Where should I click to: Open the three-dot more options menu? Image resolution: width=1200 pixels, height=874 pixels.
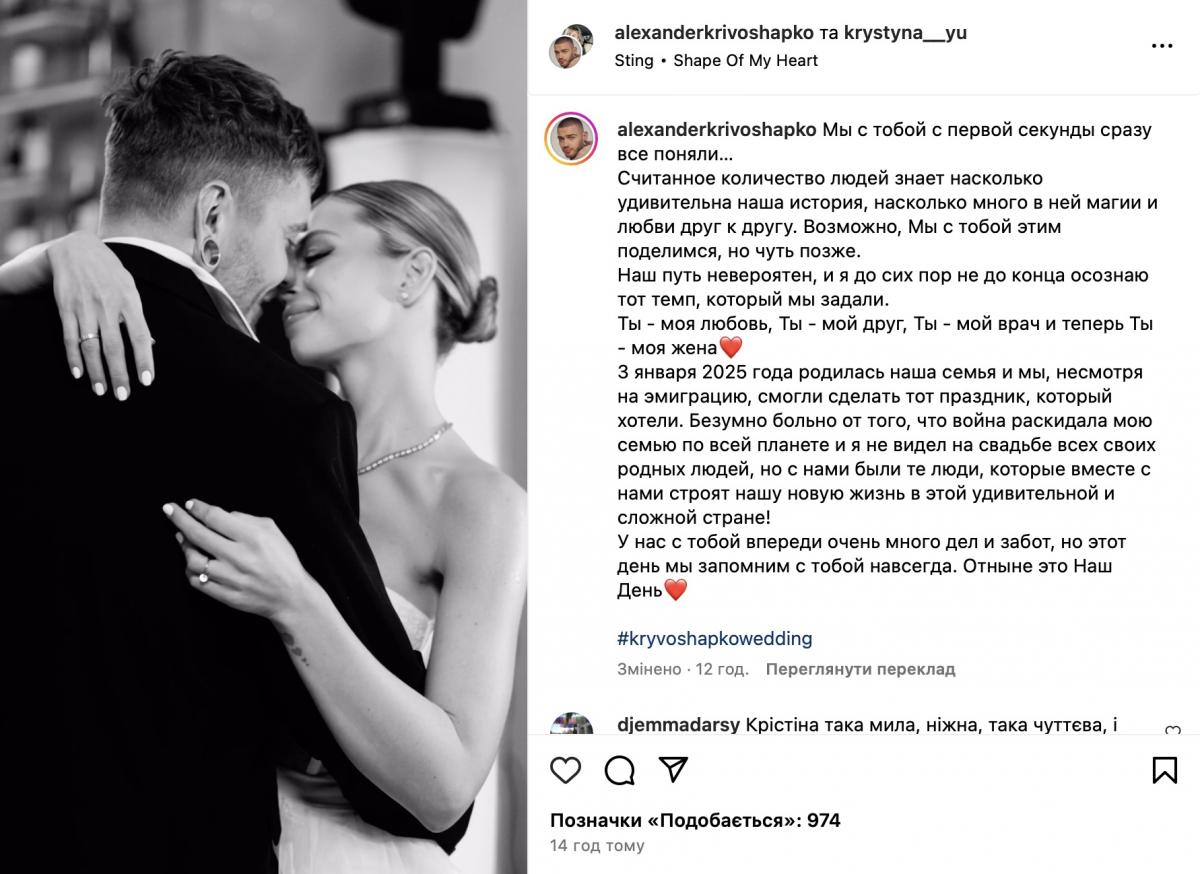(1162, 46)
